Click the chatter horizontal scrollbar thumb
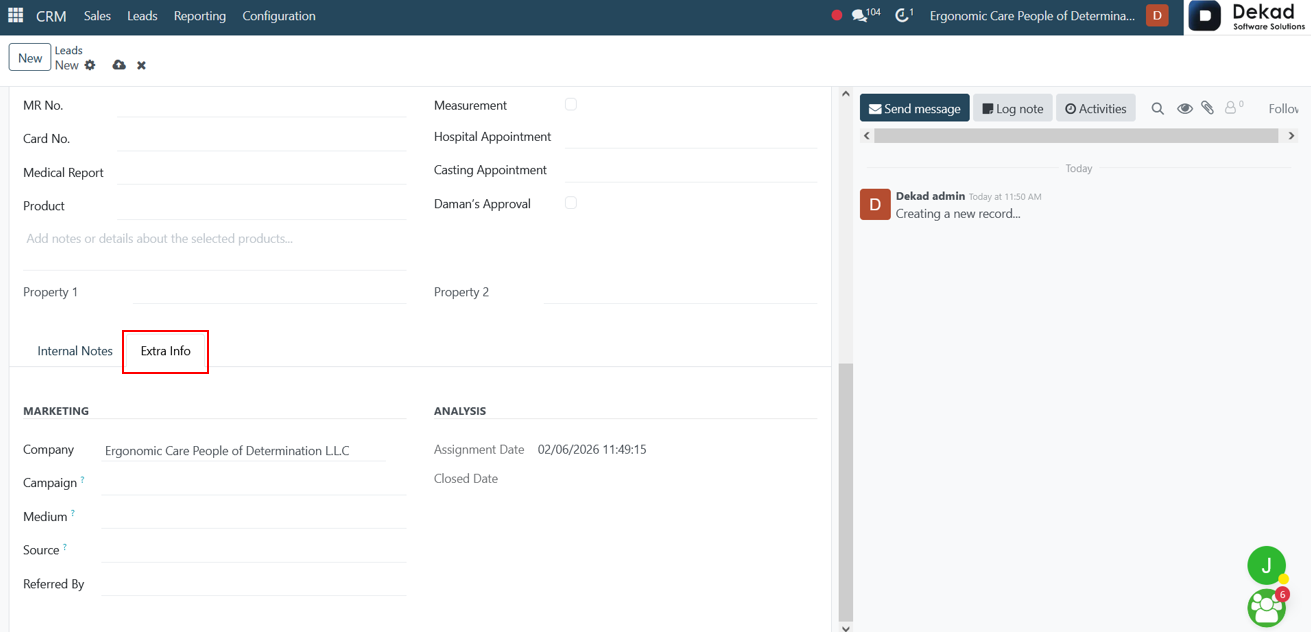The image size is (1311, 638). click(1076, 136)
